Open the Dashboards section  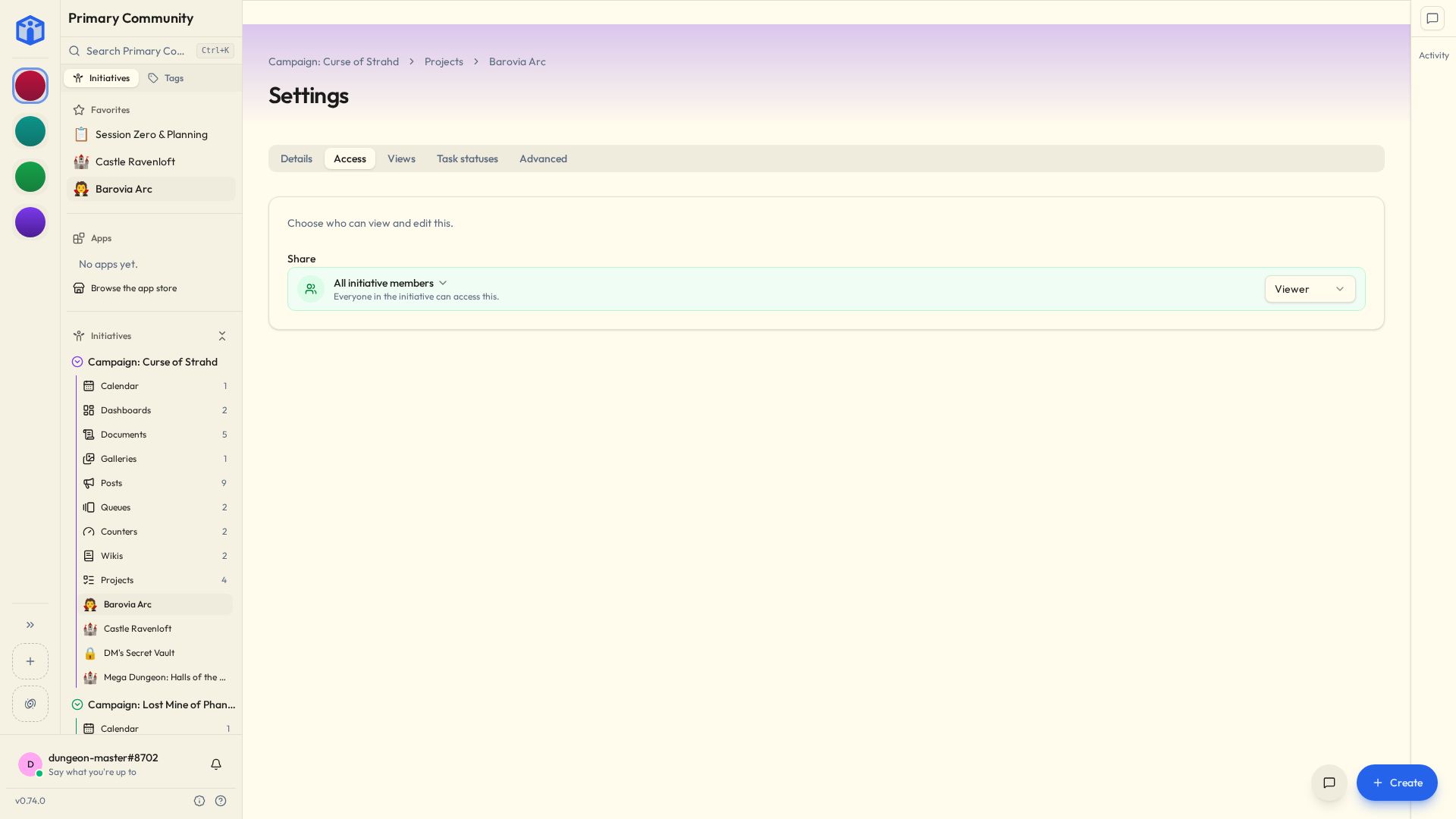click(x=155, y=410)
